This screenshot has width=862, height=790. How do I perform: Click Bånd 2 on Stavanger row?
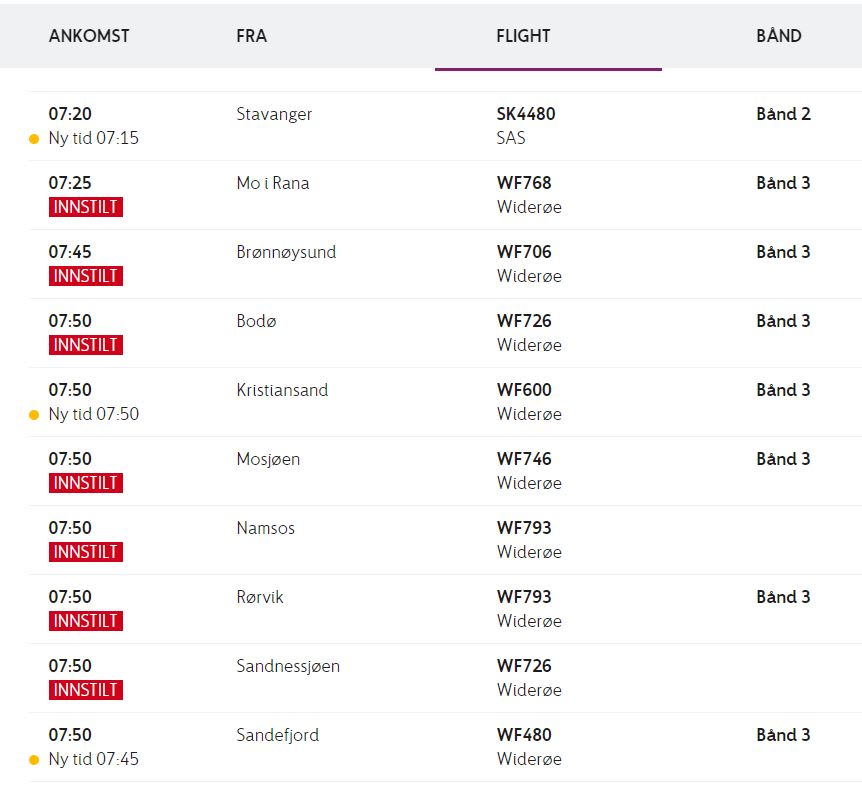click(783, 114)
